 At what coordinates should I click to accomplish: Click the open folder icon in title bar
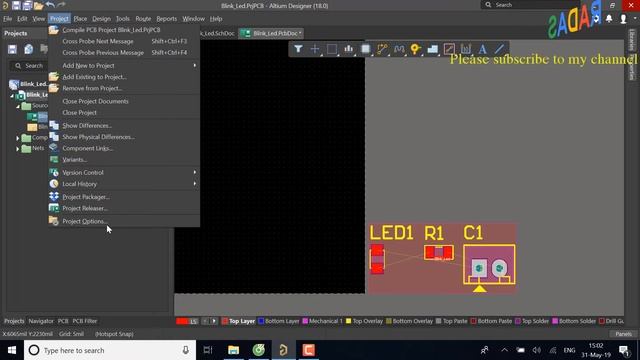39,5
